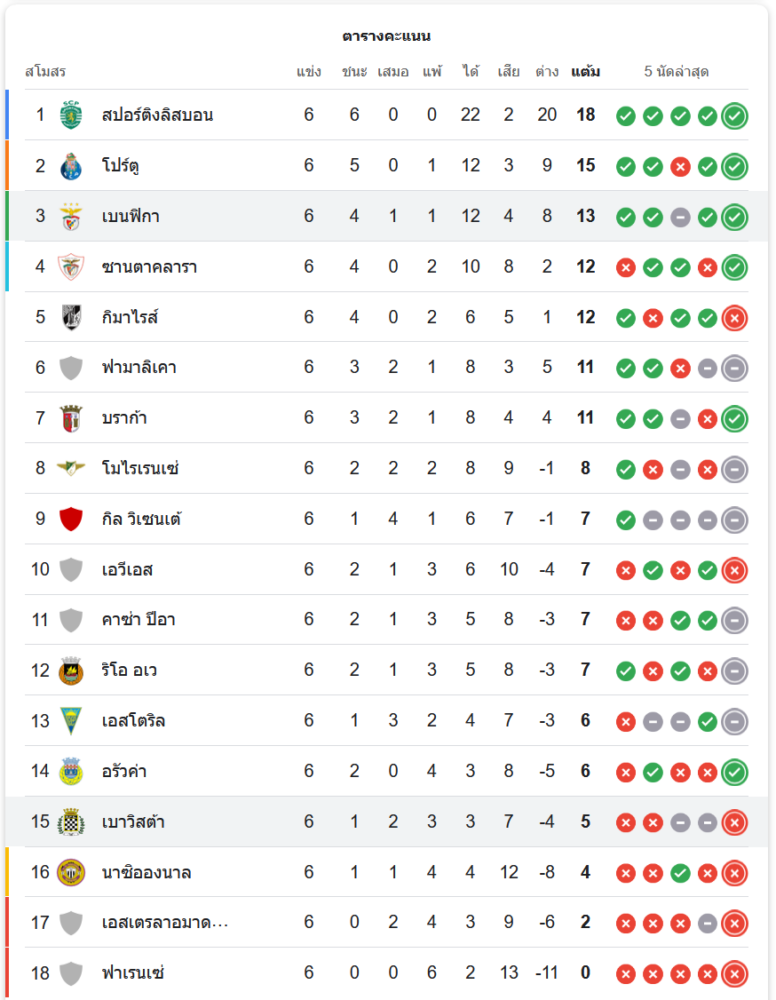Open the ฟาเรนเซ่ team link
The image size is (776, 1000).
(x=133, y=973)
